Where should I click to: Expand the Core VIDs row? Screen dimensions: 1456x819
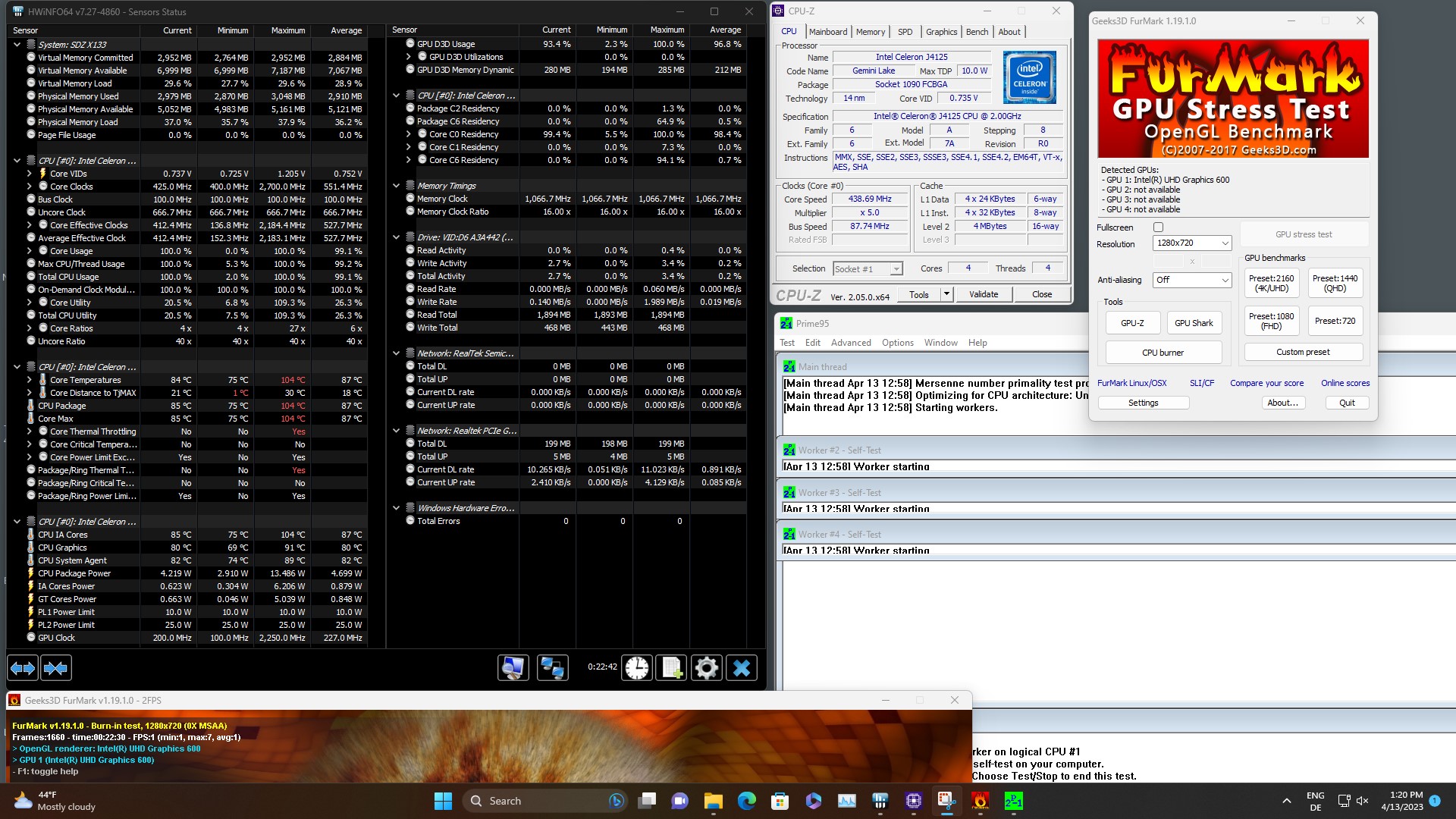click(29, 174)
